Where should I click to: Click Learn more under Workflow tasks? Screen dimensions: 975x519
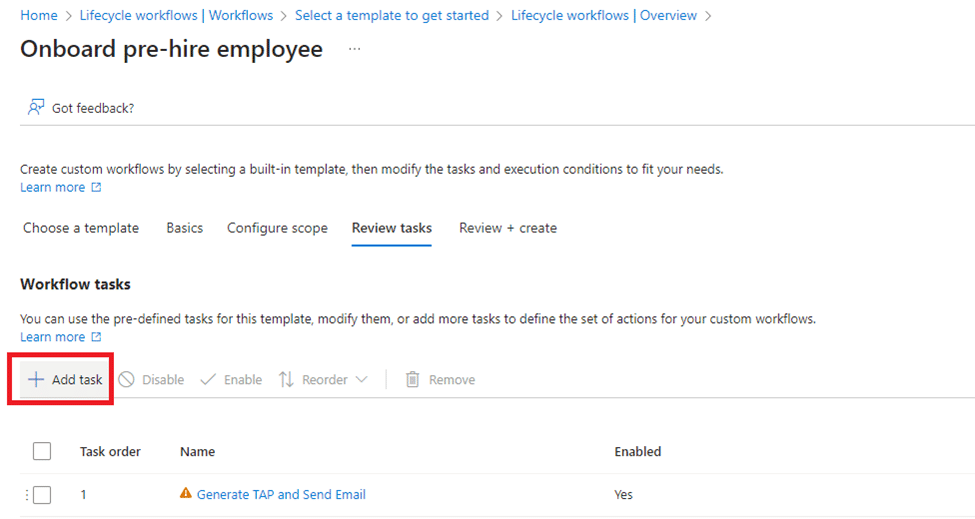pos(53,337)
